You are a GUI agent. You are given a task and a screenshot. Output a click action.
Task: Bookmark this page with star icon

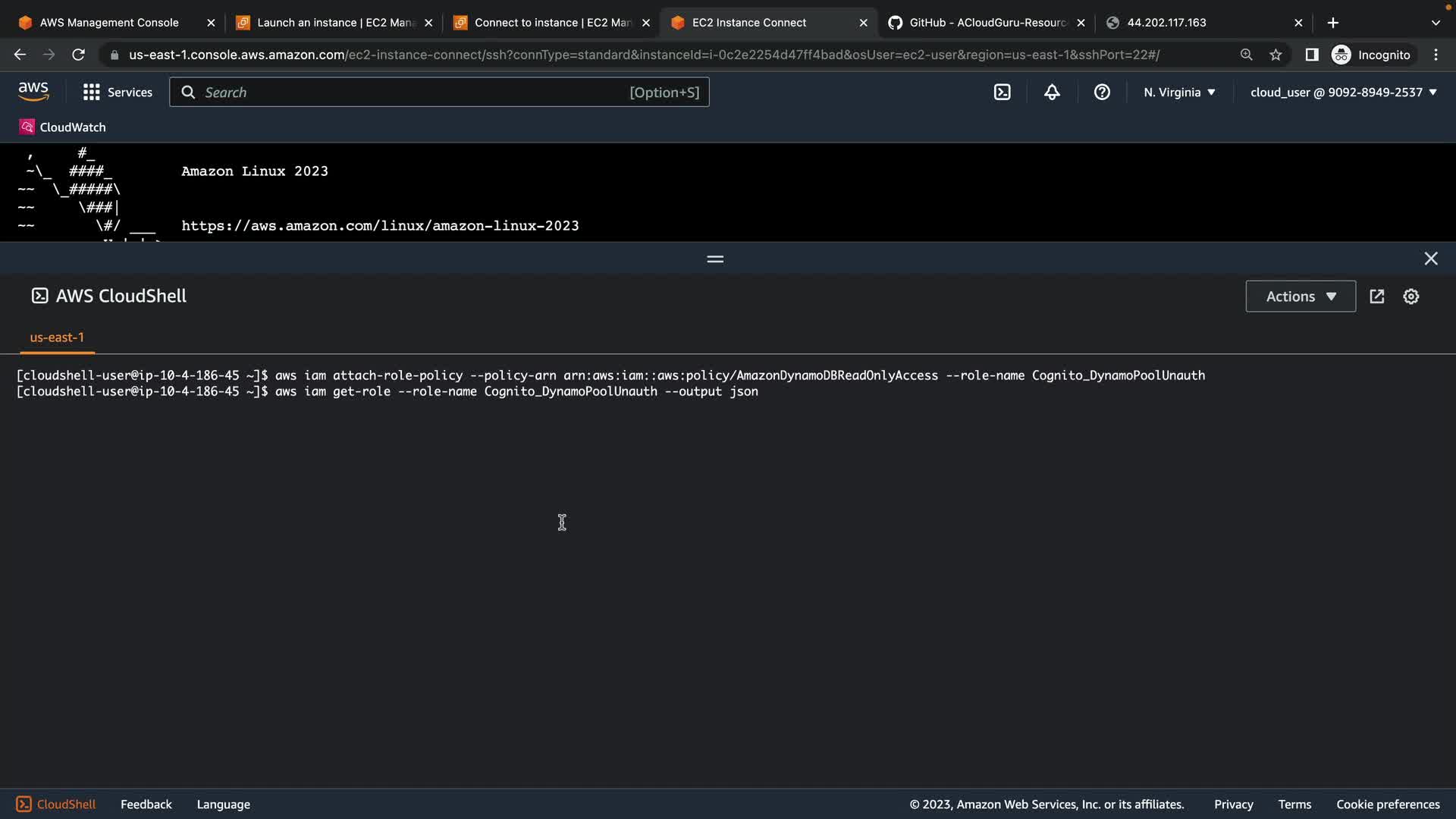point(1276,55)
